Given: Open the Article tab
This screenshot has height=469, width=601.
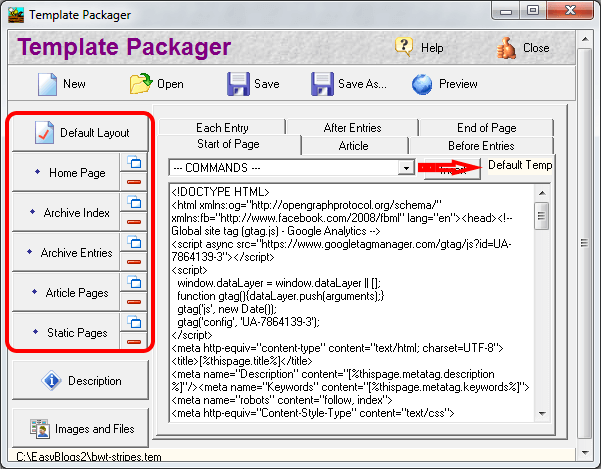Looking at the screenshot, I should coord(353,146).
